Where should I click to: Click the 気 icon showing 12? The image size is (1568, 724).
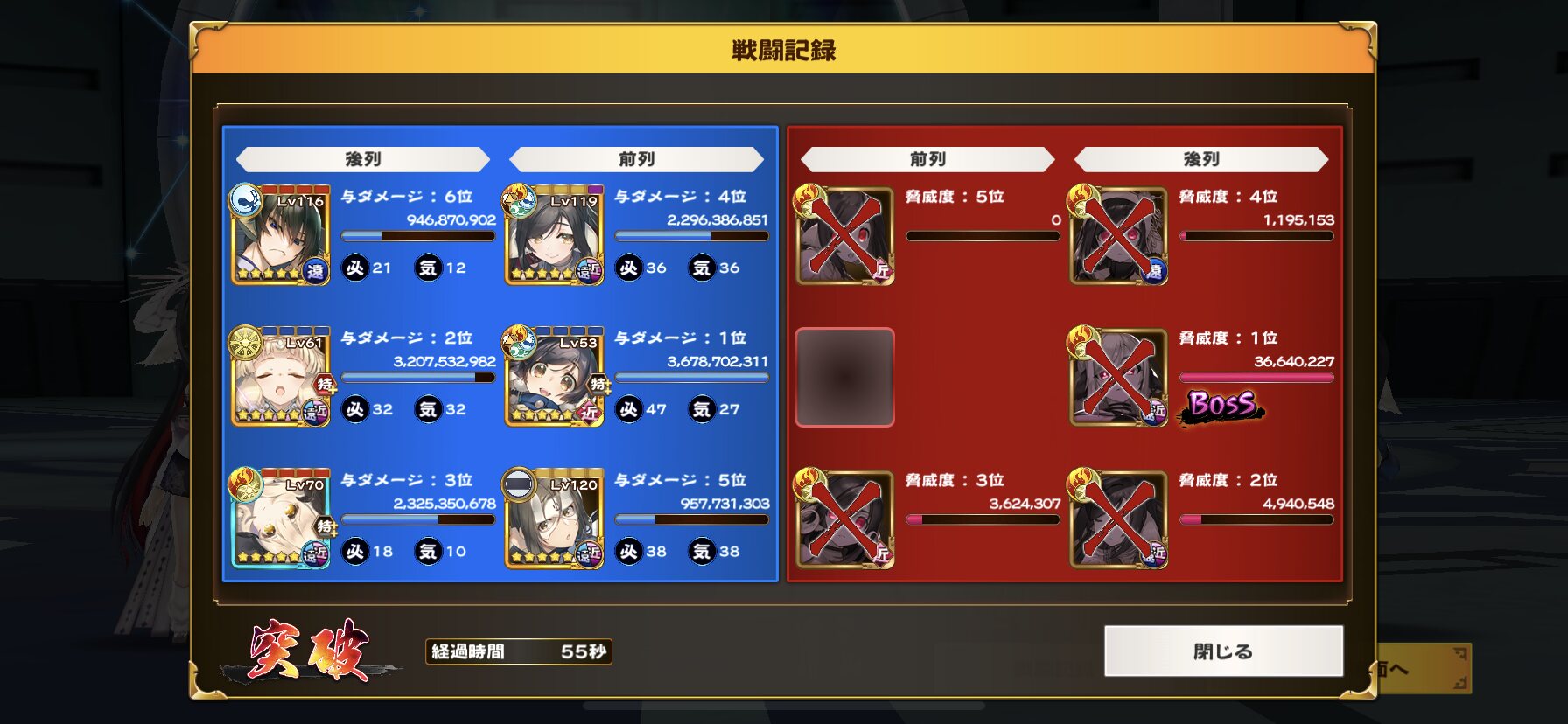click(428, 268)
